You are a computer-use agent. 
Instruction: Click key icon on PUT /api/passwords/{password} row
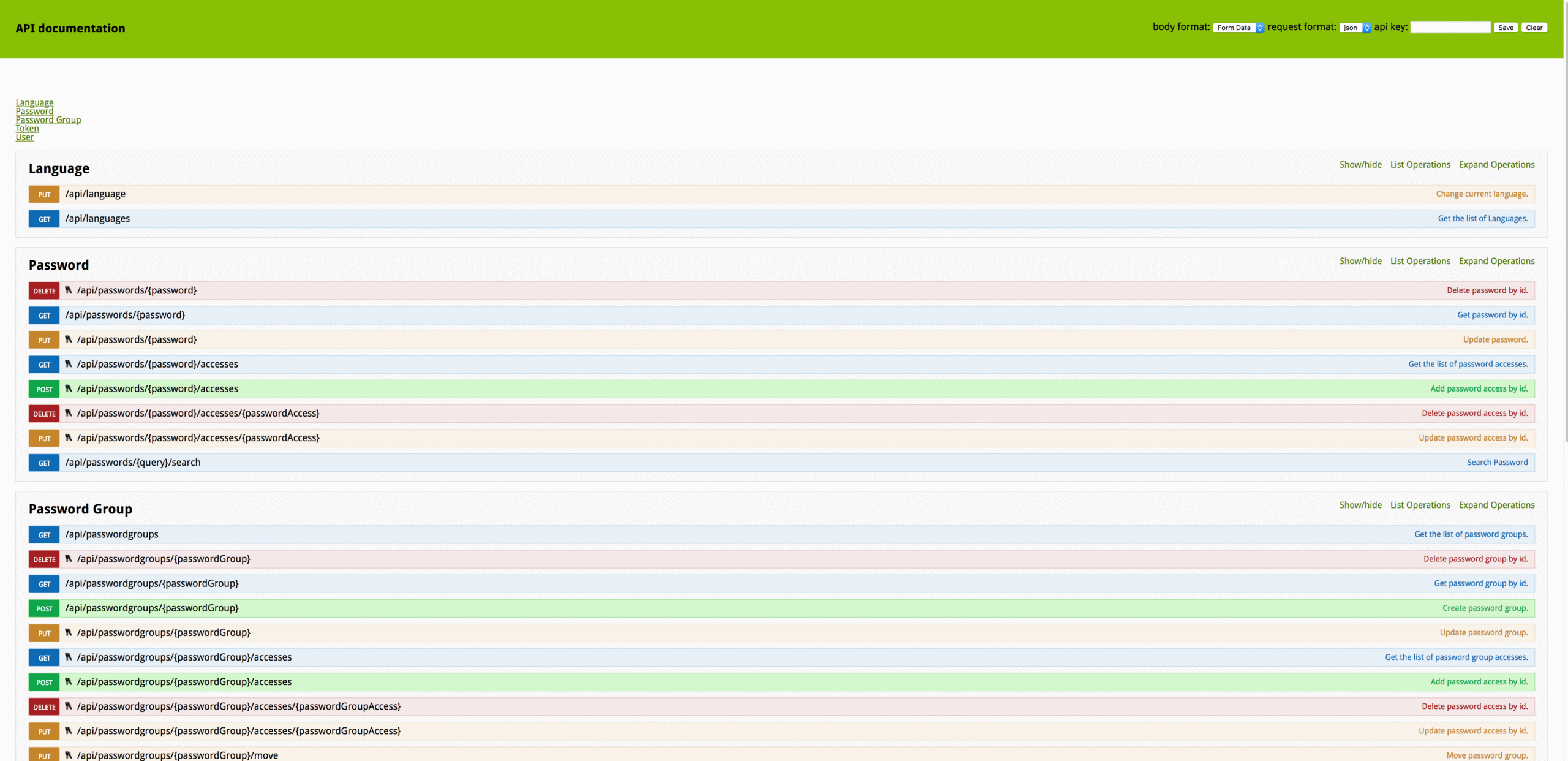69,339
